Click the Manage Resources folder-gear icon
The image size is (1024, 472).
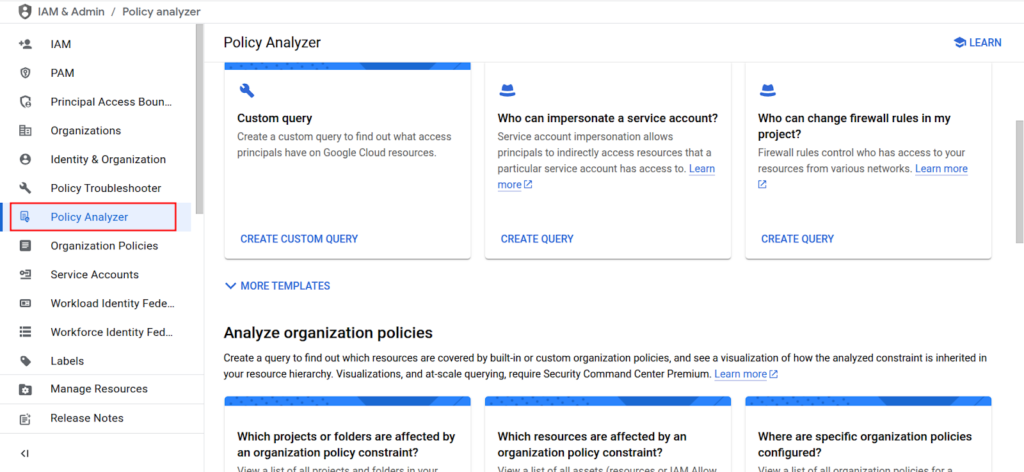25,389
